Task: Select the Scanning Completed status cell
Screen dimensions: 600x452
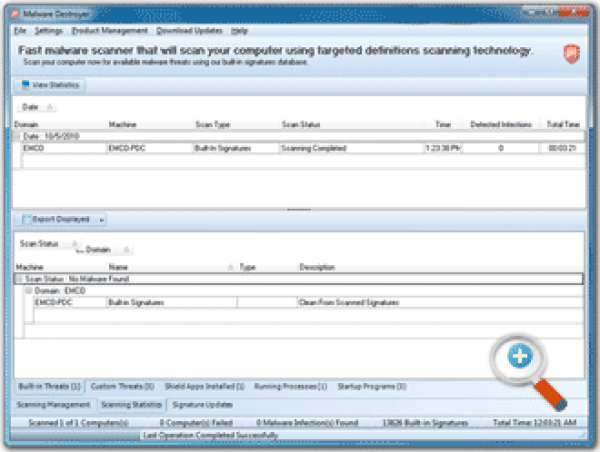Action: pos(351,148)
